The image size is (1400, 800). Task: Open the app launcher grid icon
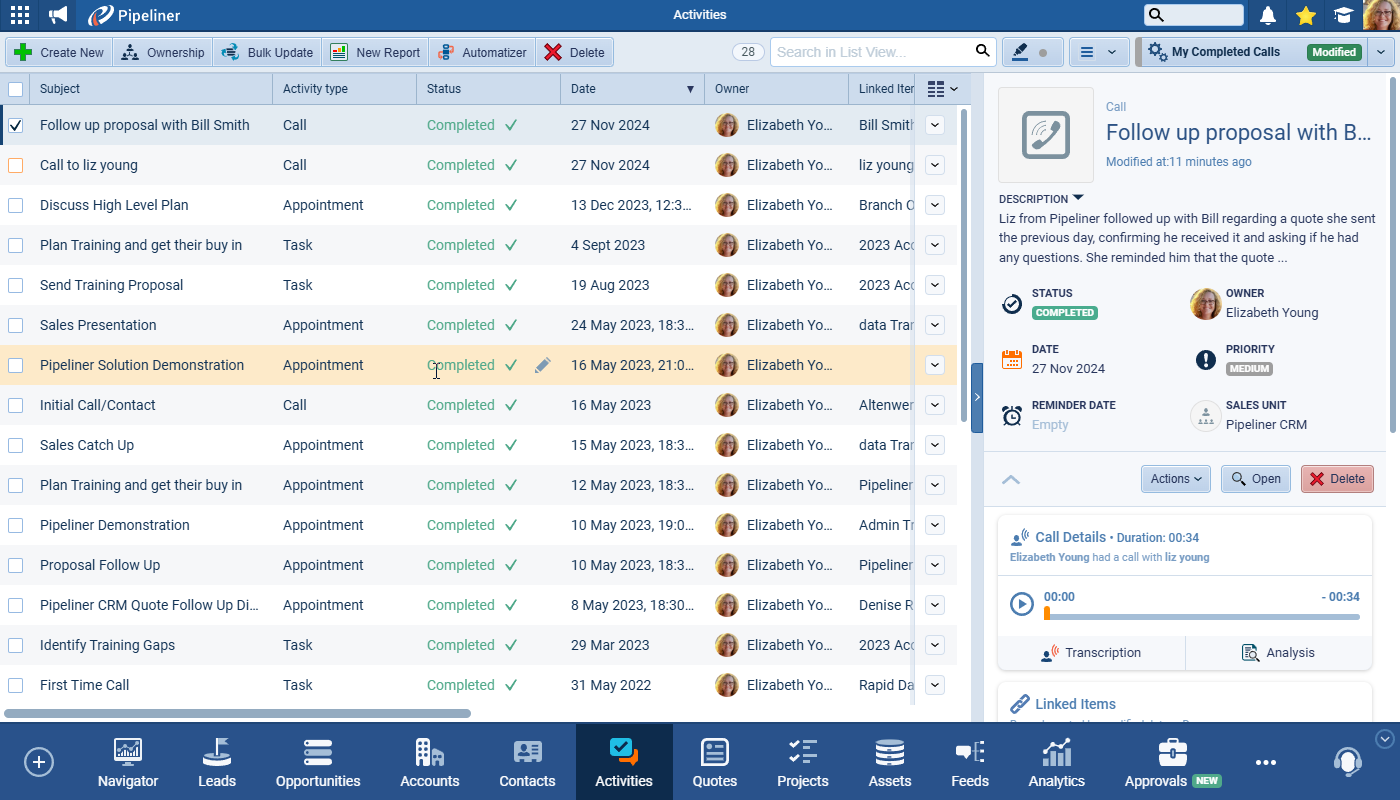point(20,15)
